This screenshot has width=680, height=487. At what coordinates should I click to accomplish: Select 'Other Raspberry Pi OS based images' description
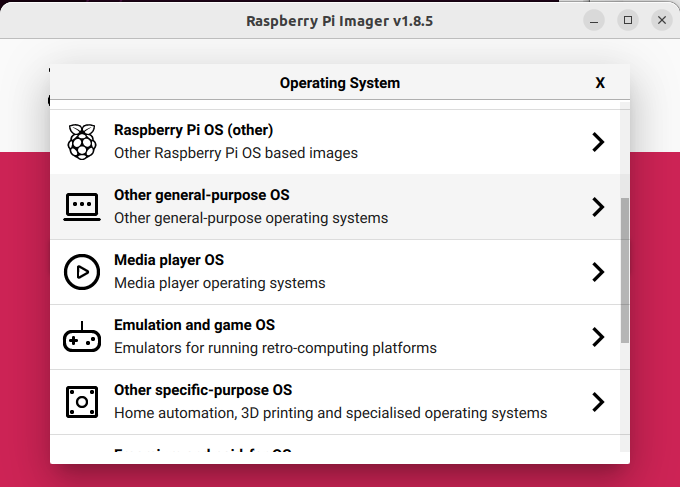[x=236, y=153]
